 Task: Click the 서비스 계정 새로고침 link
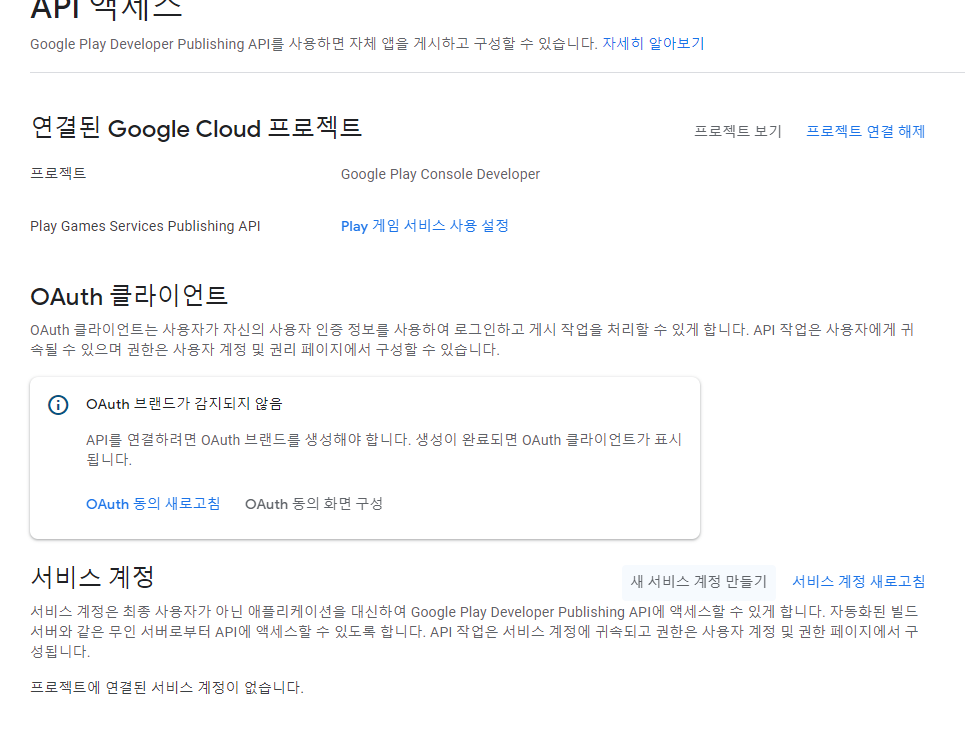click(859, 582)
